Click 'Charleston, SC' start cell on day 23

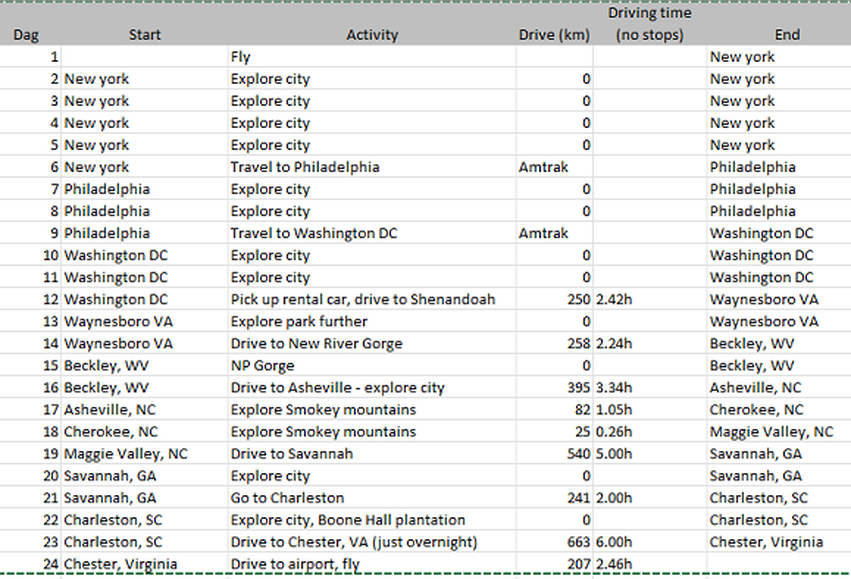144,542
